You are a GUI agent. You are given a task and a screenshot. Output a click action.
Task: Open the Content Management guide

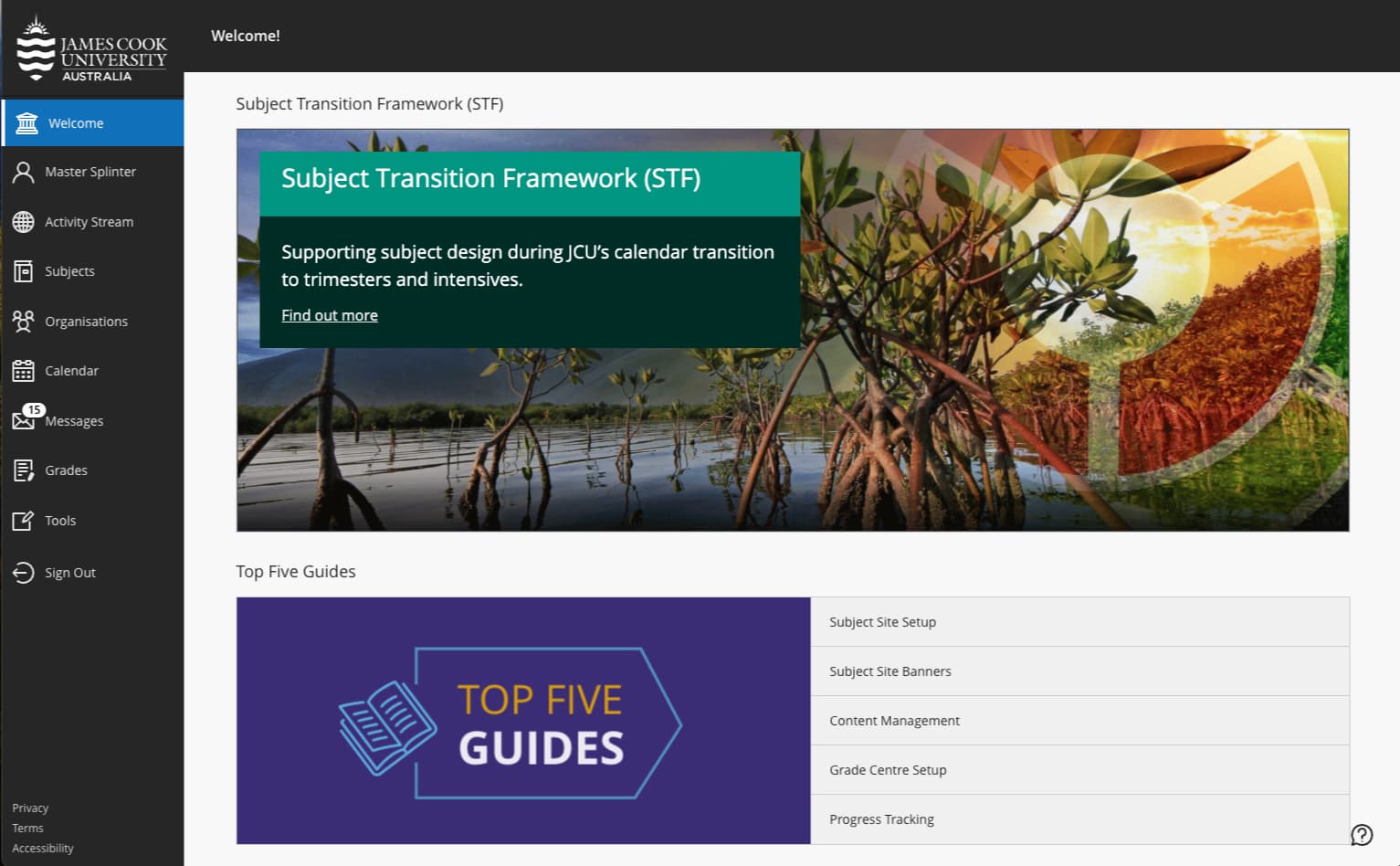(1079, 721)
